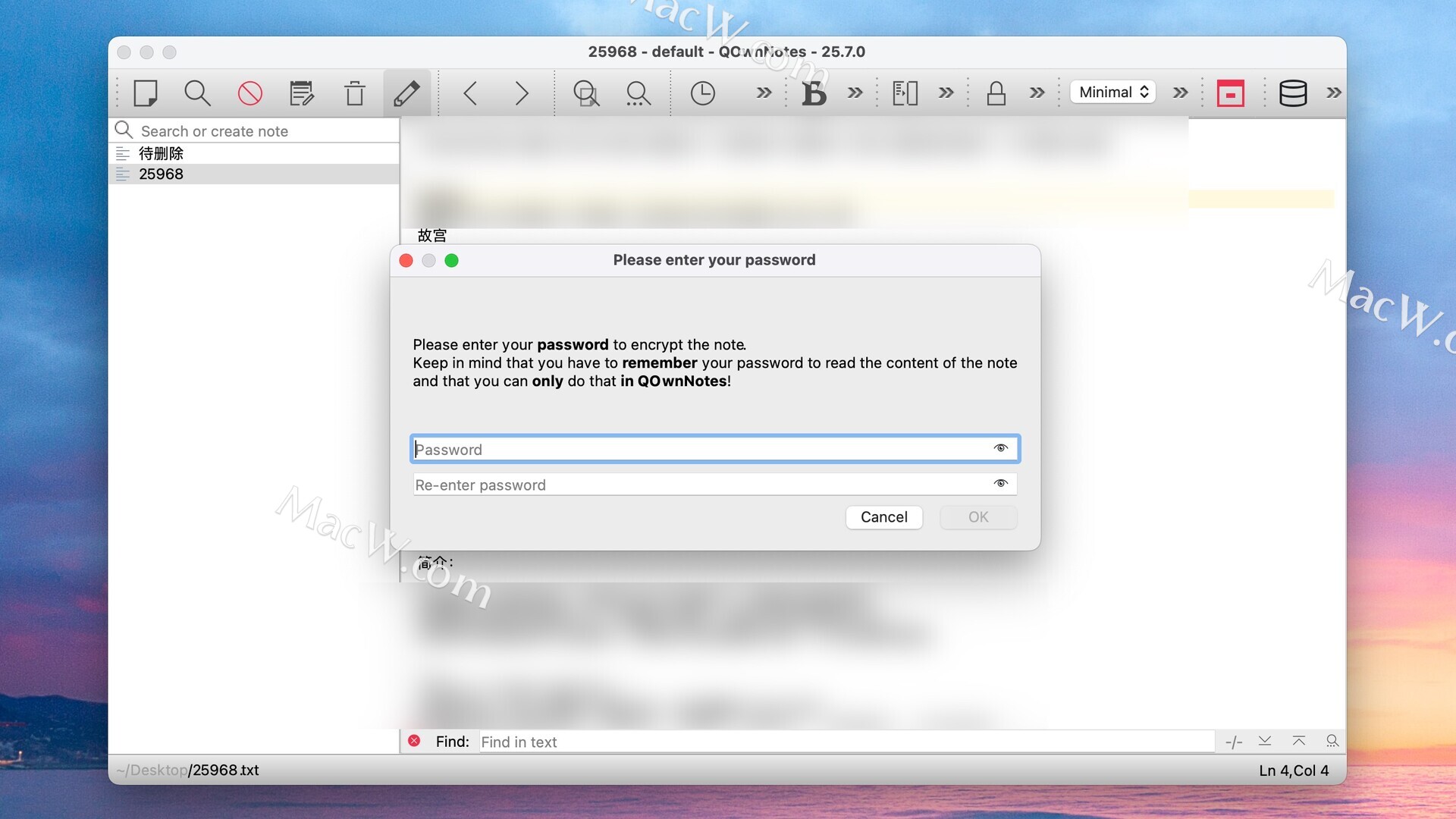Click the search with dots magnifier icon
1456x819 pixels.
[x=638, y=93]
